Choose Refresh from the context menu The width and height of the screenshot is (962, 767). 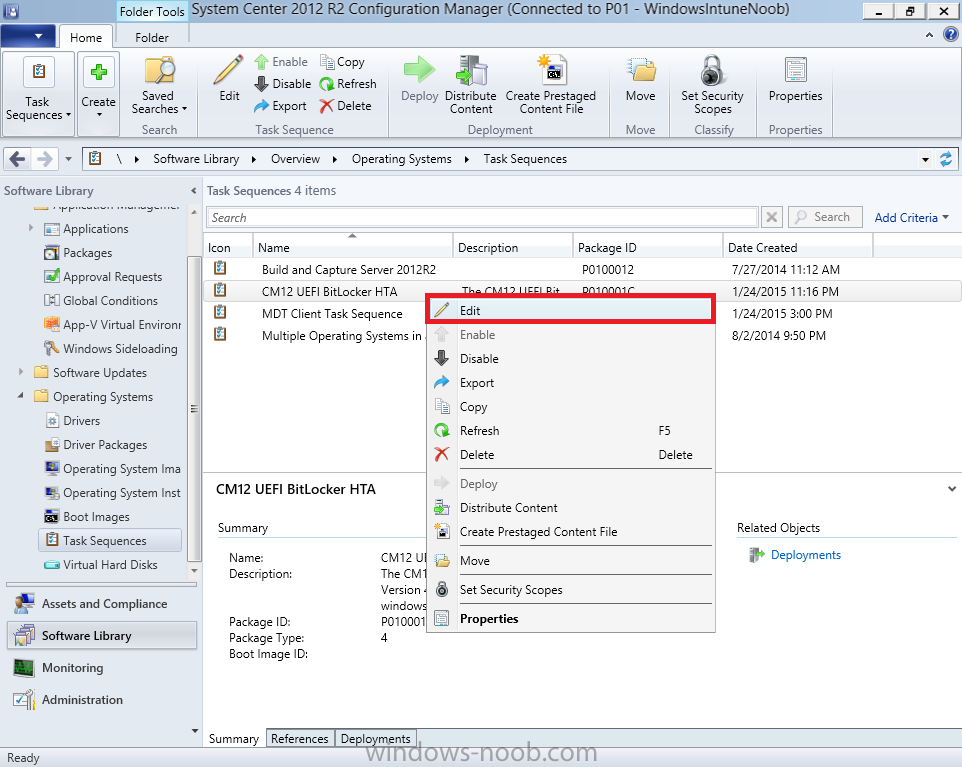pyautogui.click(x=571, y=431)
